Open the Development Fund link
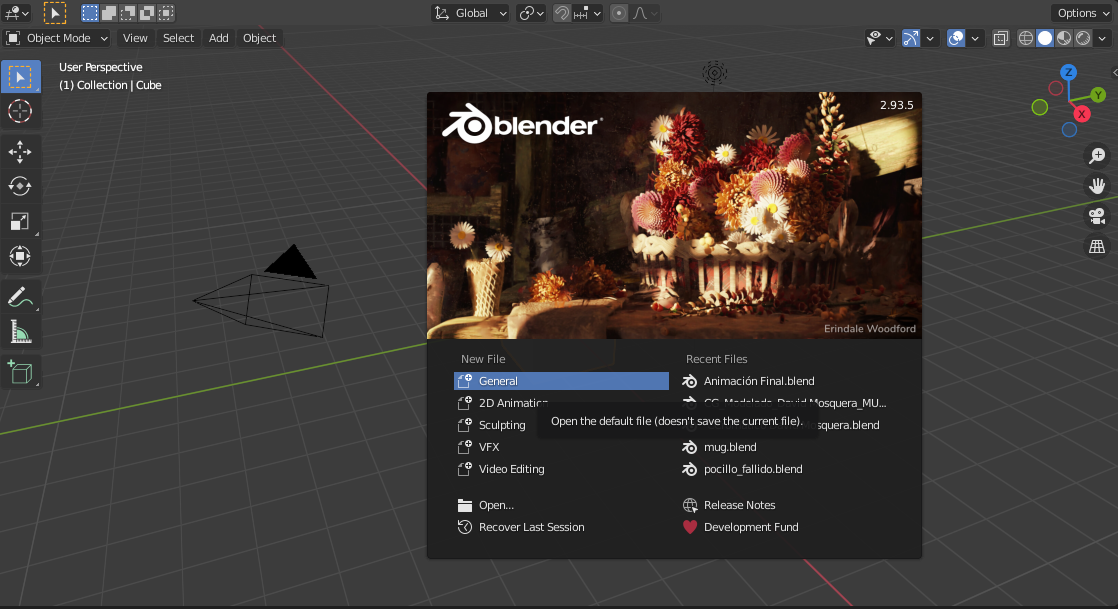 click(x=786, y=527)
